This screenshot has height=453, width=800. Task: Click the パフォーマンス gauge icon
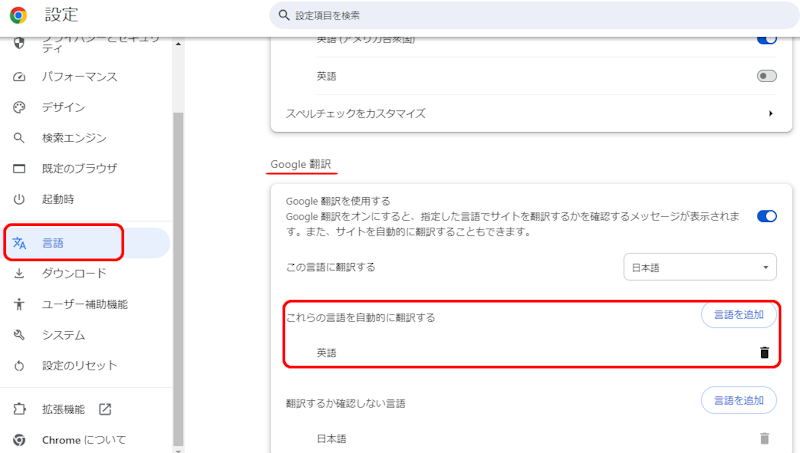point(19,77)
